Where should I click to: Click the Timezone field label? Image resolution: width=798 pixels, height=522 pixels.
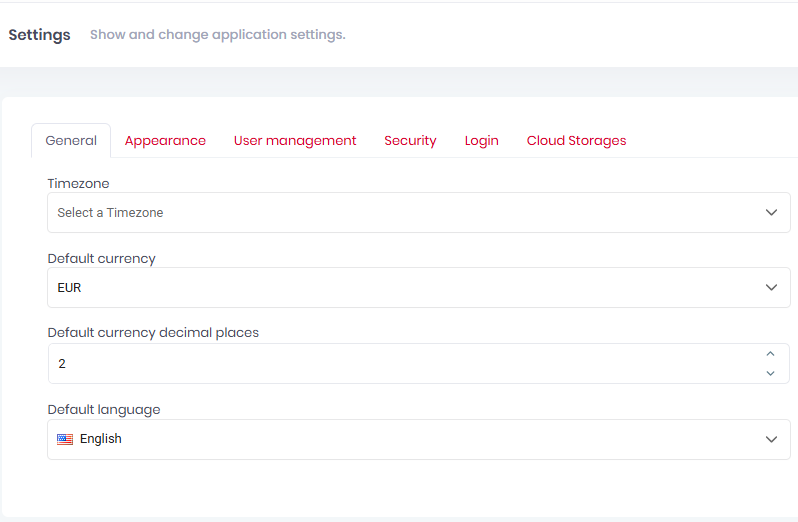click(x=78, y=183)
